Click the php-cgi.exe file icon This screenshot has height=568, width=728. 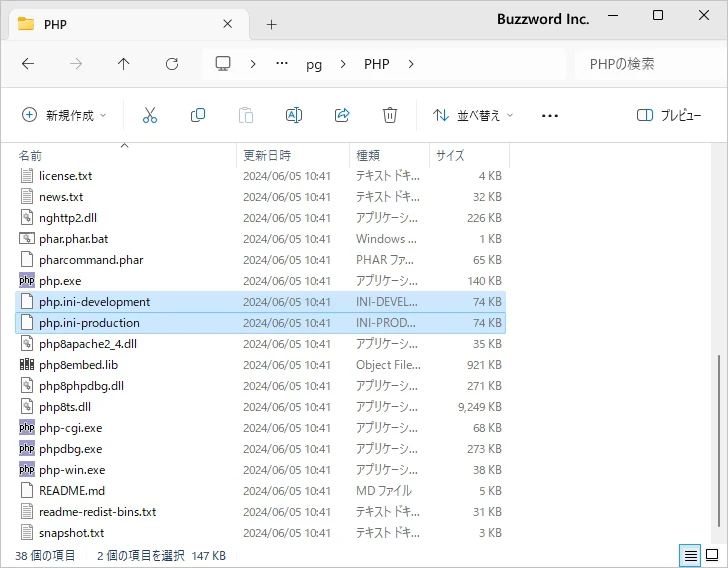tap(27, 427)
